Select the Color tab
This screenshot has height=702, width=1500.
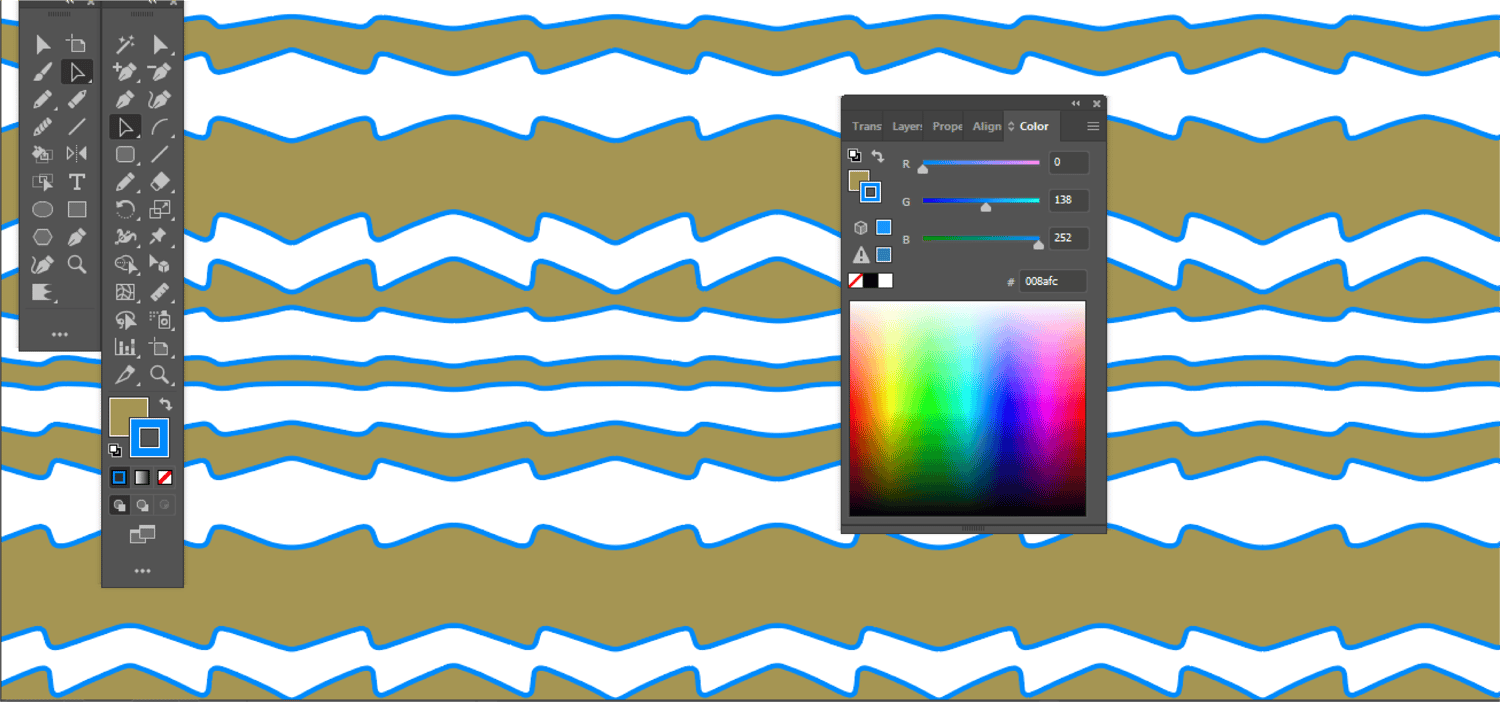coord(1034,126)
